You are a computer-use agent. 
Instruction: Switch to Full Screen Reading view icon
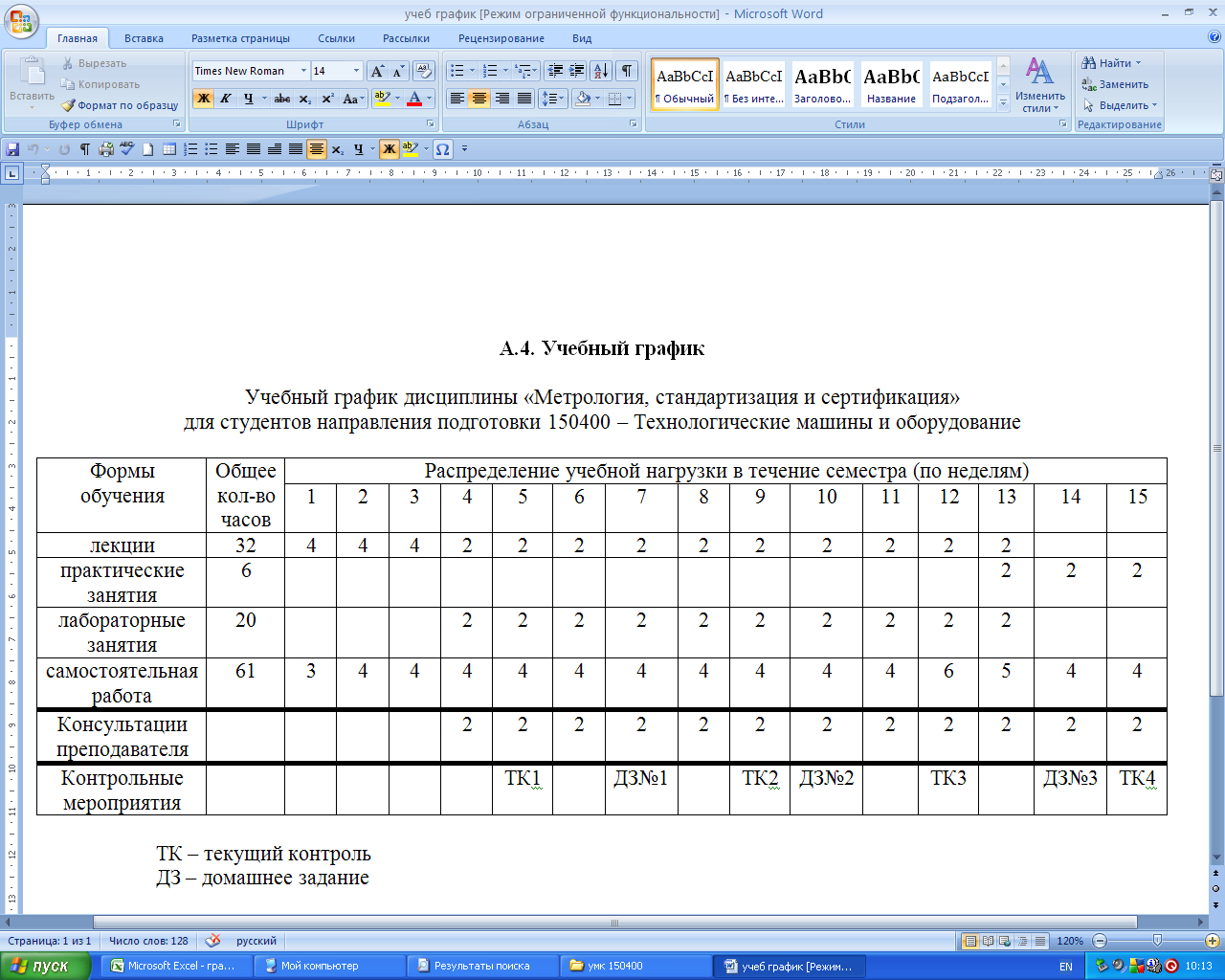click(989, 941)
